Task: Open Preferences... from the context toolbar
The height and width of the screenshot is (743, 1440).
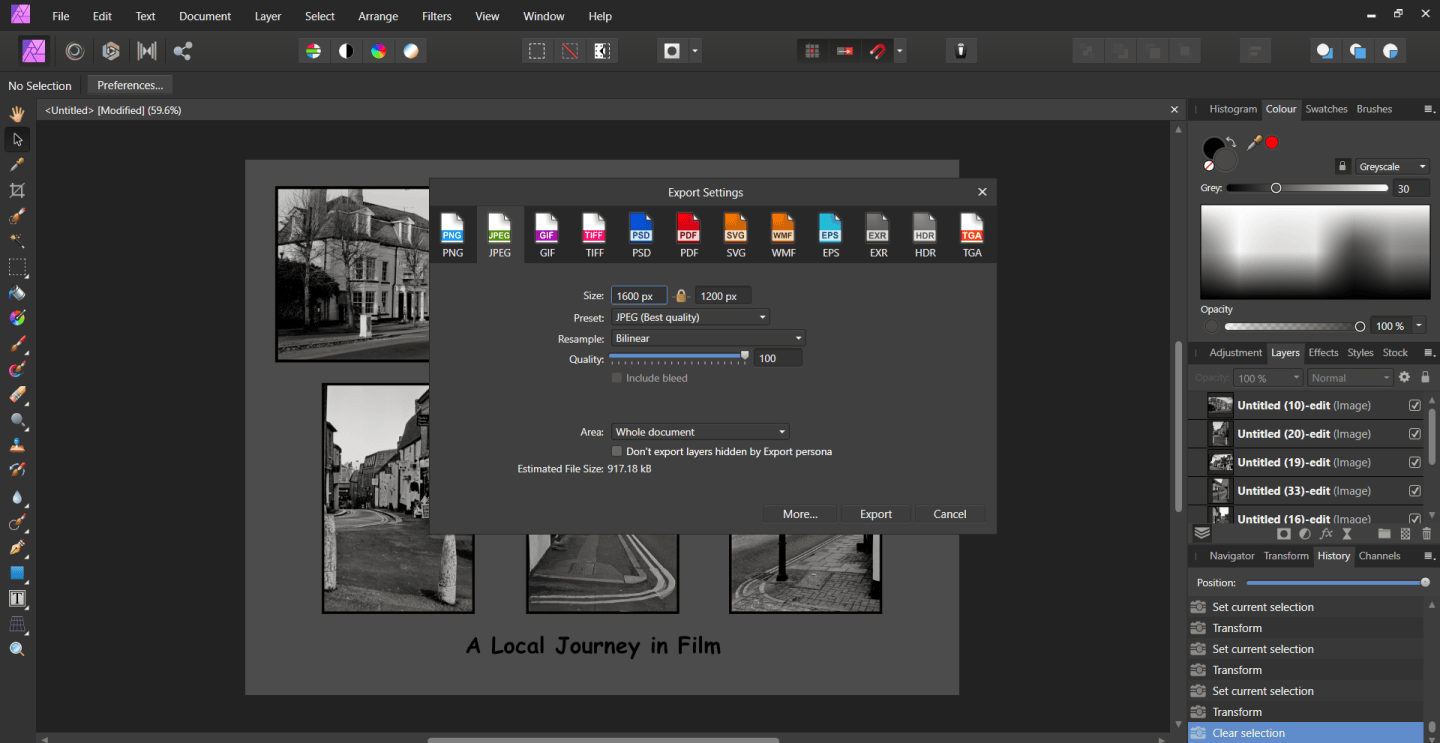Action: (130, 85)
